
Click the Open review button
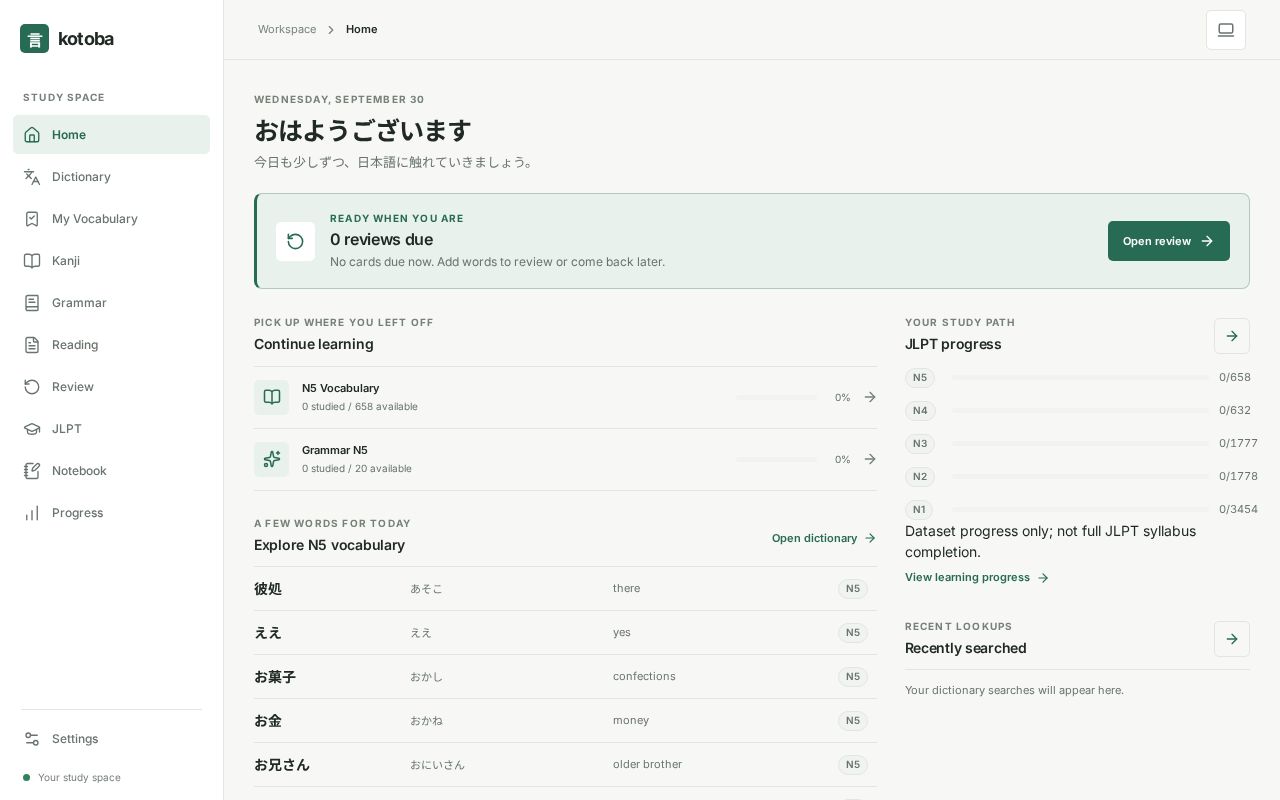[1169, 241]
